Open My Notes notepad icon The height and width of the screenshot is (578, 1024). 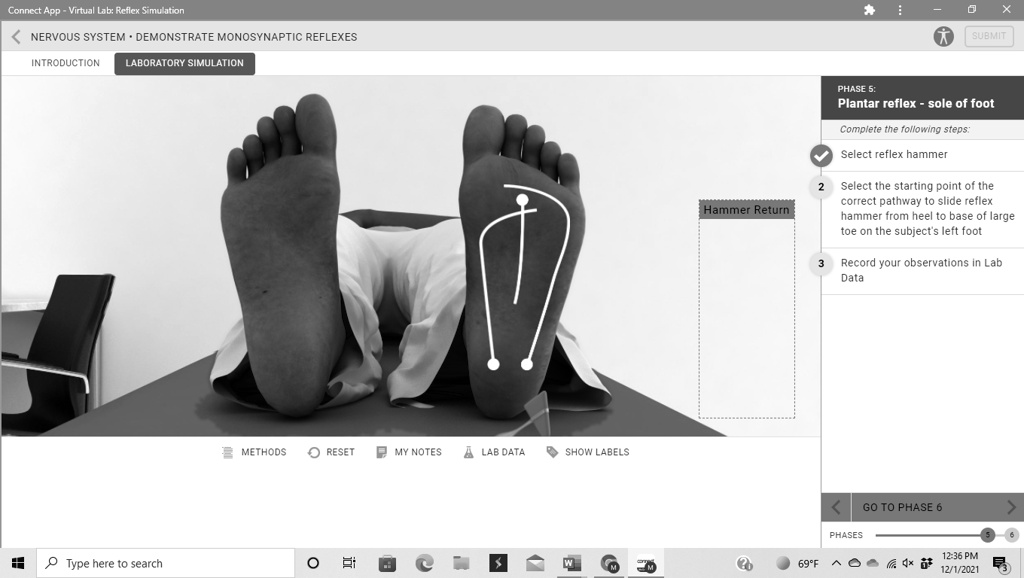[380, 452]
